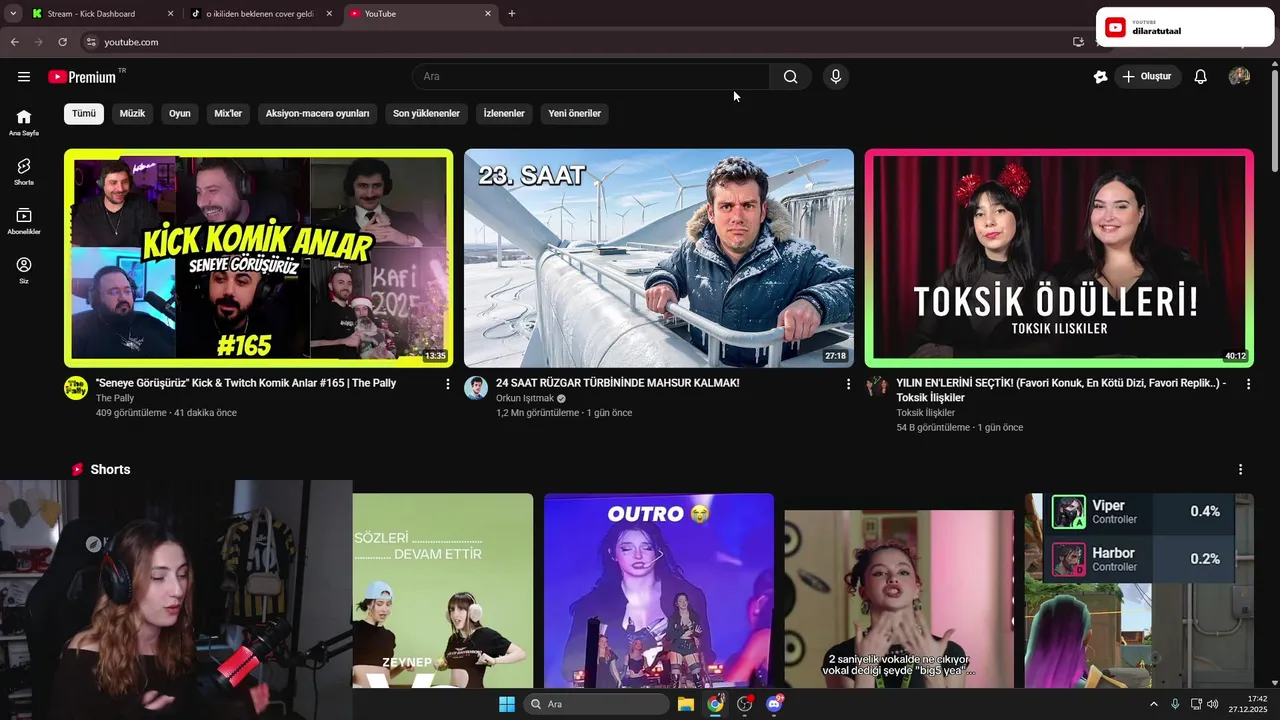Open a new browser tab

click(x=512, y=14)
